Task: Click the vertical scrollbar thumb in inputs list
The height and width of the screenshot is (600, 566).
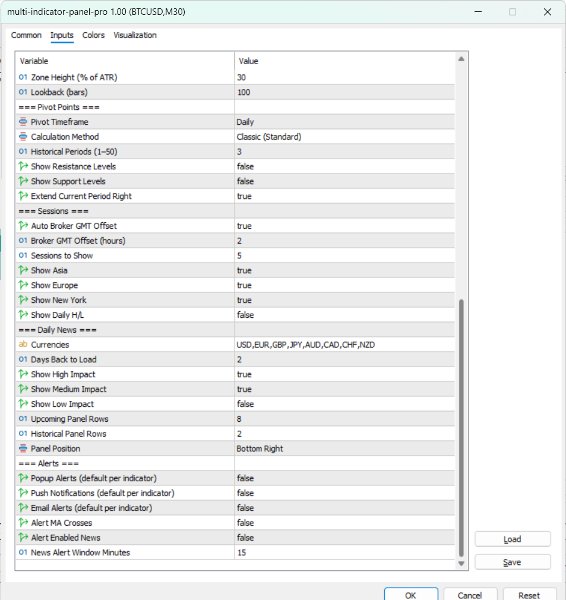Action: (461, 428)
